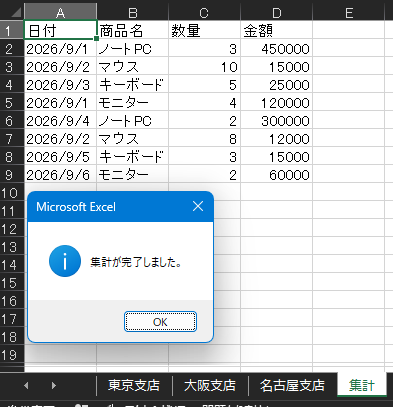This screenshot has width=410, height=407.
Task: Select row 19 header
Action: coord(12,355)
